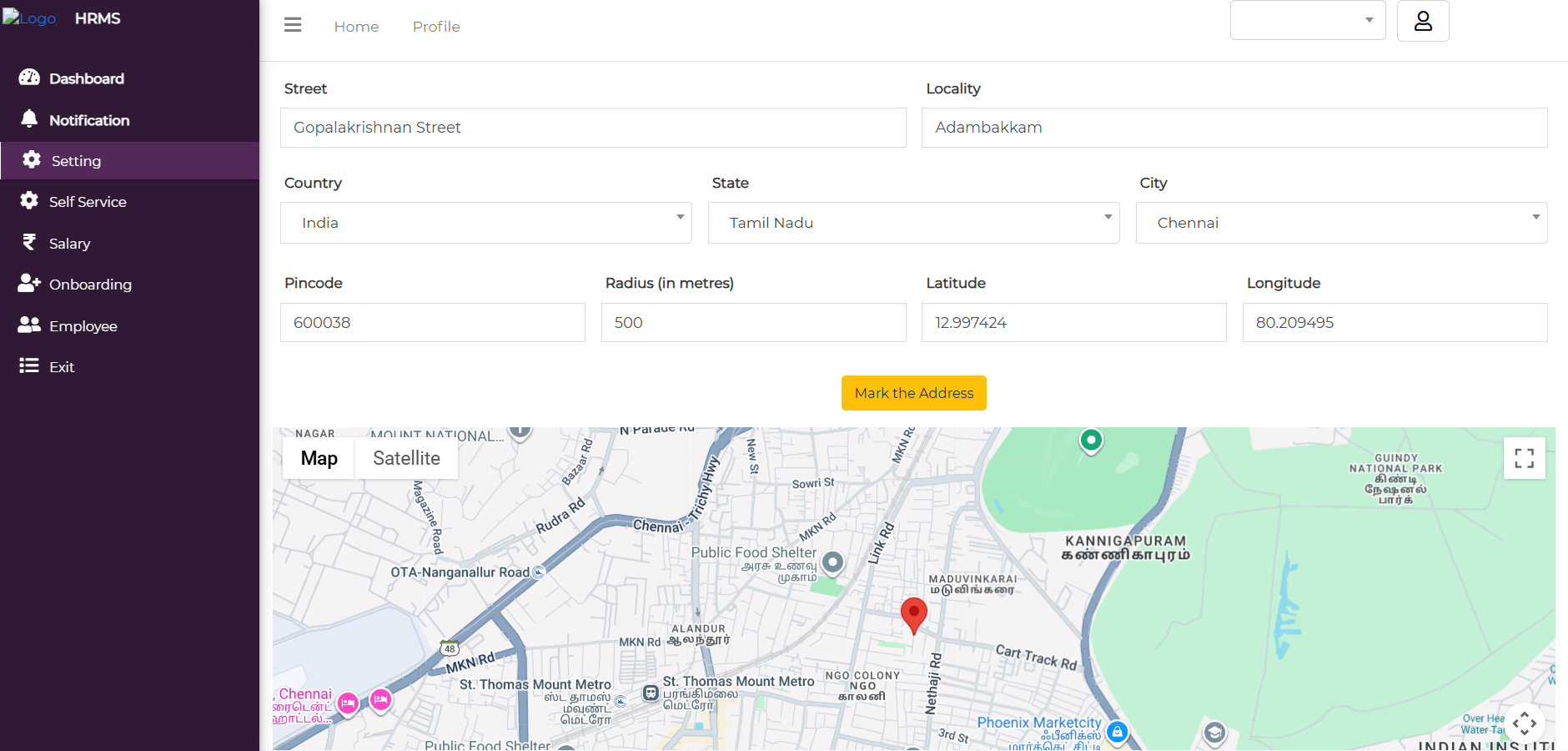
Task: Open the map camera controls button
Action: click(x=1524, y=723)
